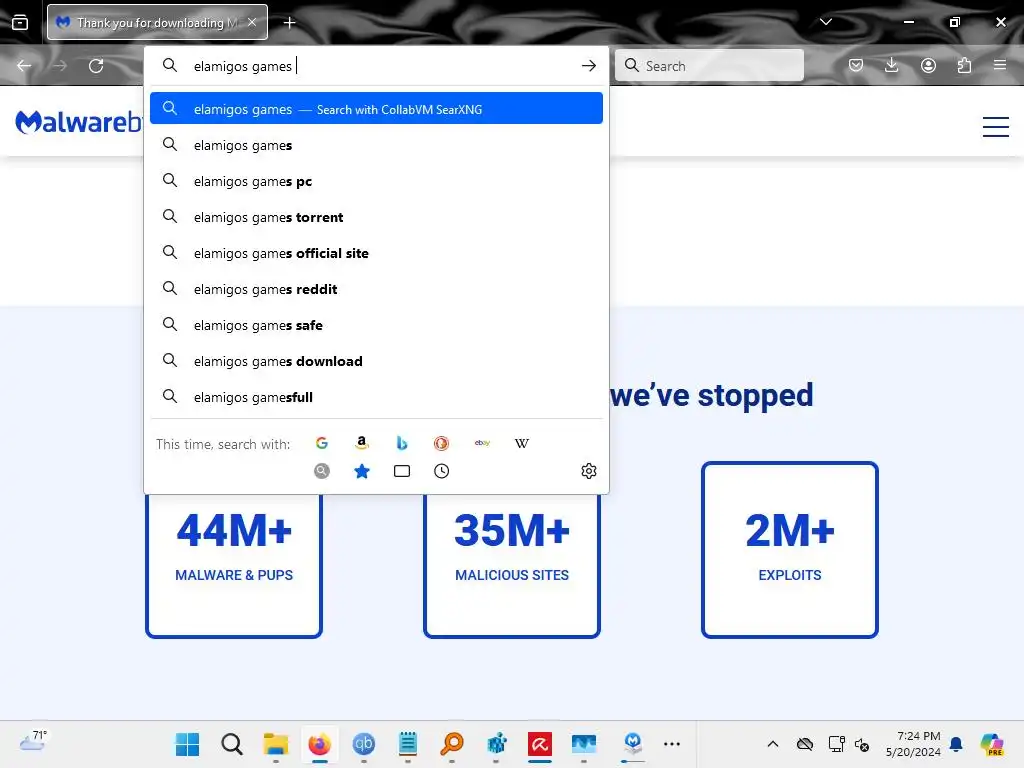The height and width of the screenshot is (768, 1024).
Task: Open more taskbar apps overflow
Action: click(x=671, y=744)
